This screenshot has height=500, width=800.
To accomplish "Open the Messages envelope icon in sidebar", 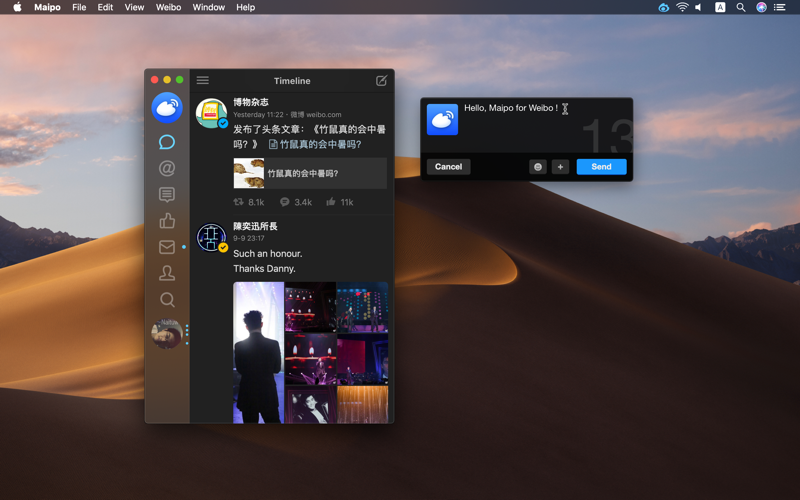I will point(167,247).
